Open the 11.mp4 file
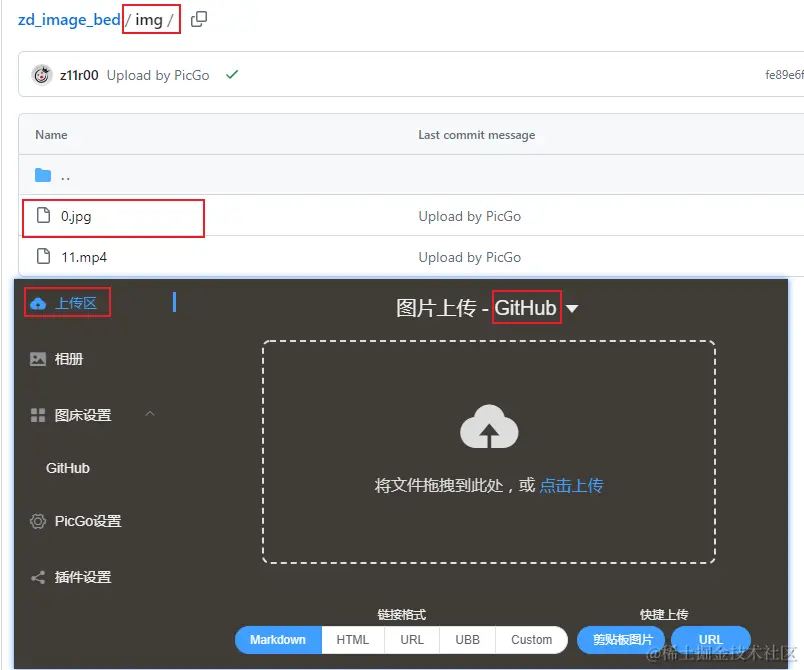804x670 pixels. (x=84, y=257)
